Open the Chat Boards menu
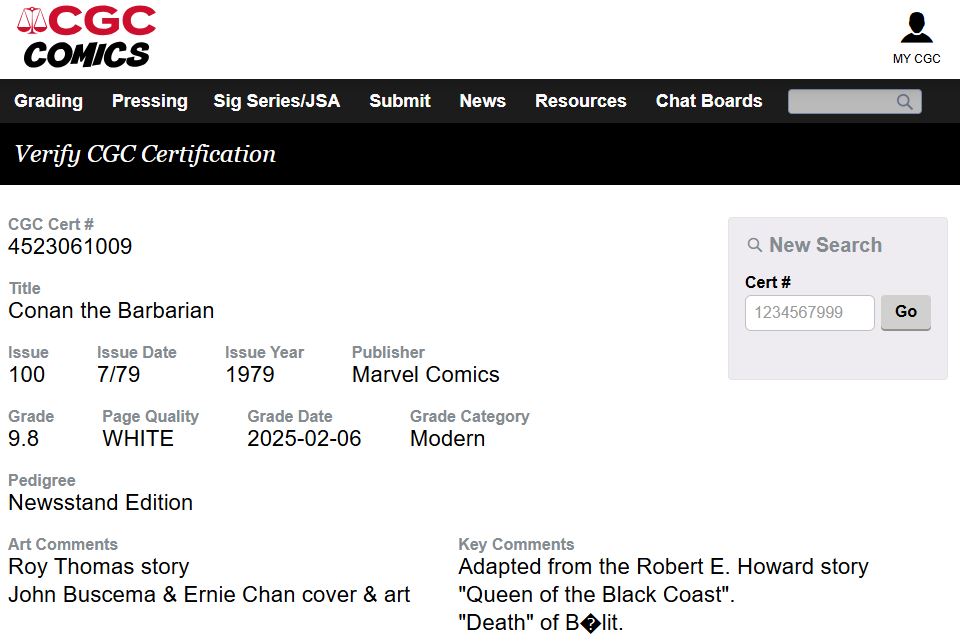The image size is (960, 644). 709,101
